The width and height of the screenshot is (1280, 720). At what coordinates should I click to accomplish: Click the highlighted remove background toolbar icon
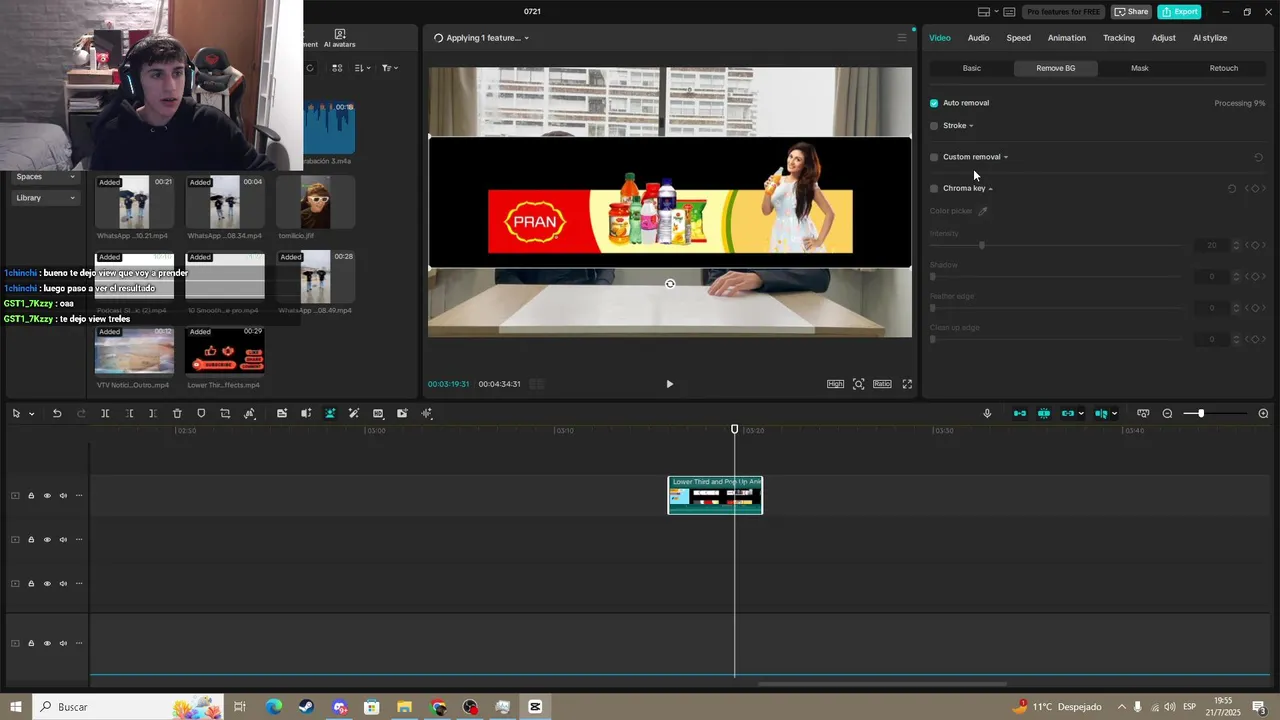(330, 413)
